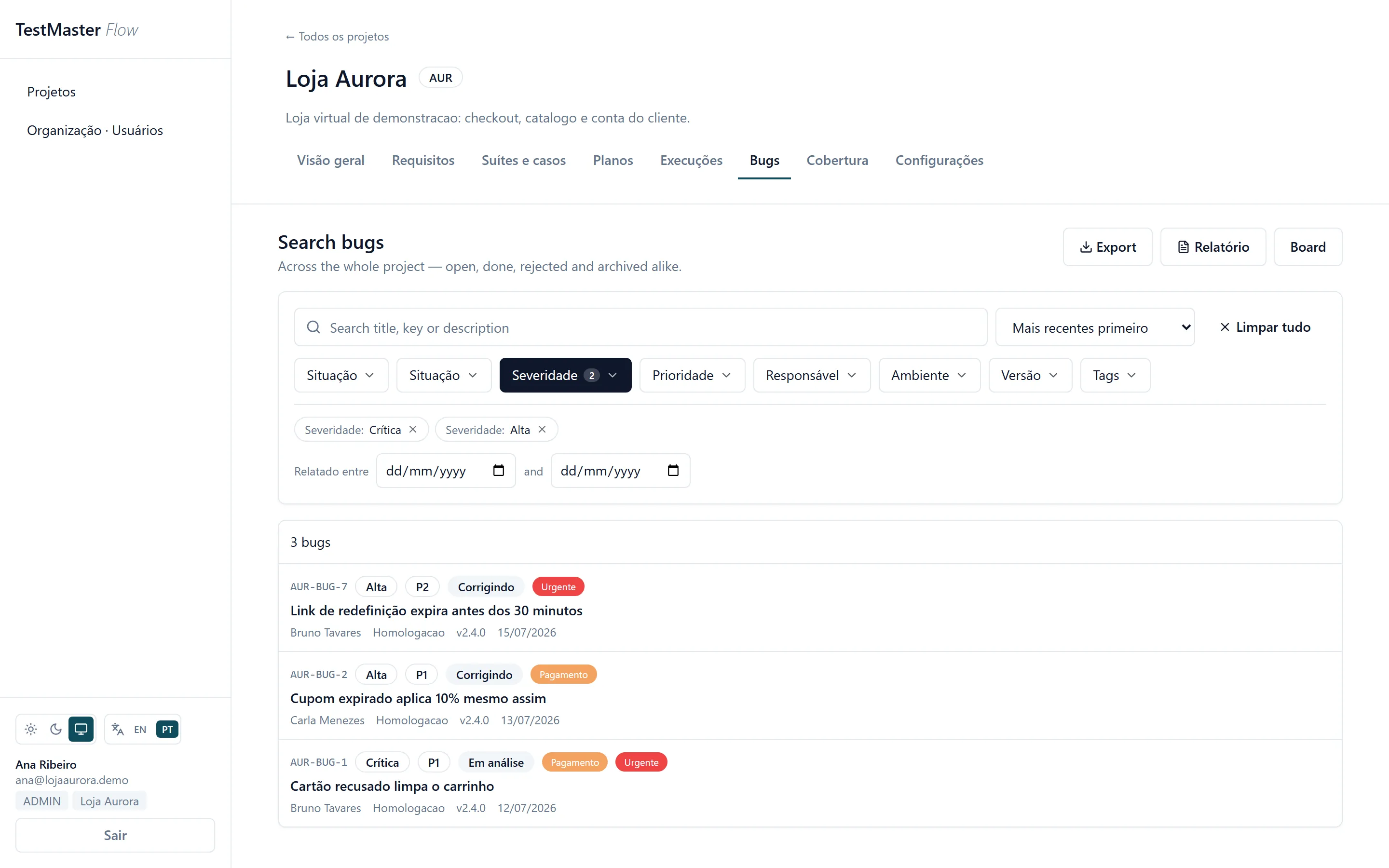The width and height of the screenshot is (1389, 868).
Task: Click the X icon in Limpar tudo
Action: [1224, 327]
